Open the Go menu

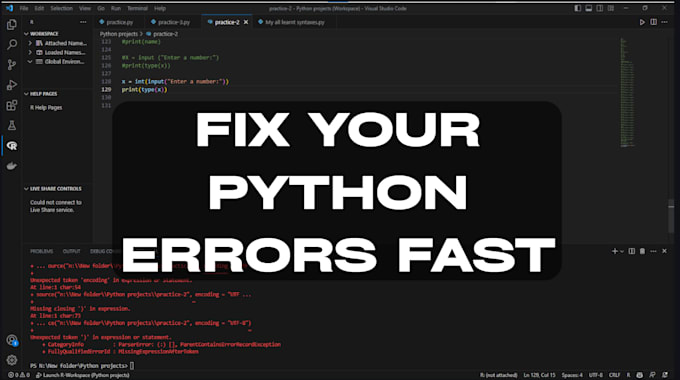[101, 8]
